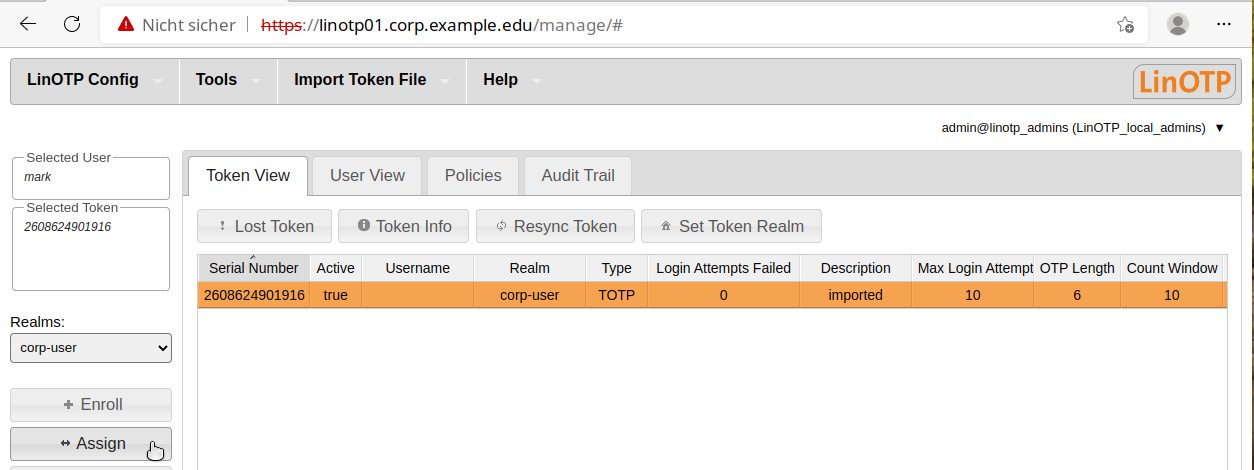
Task: Click Set Token Realm button
Action: click(730, 226)
